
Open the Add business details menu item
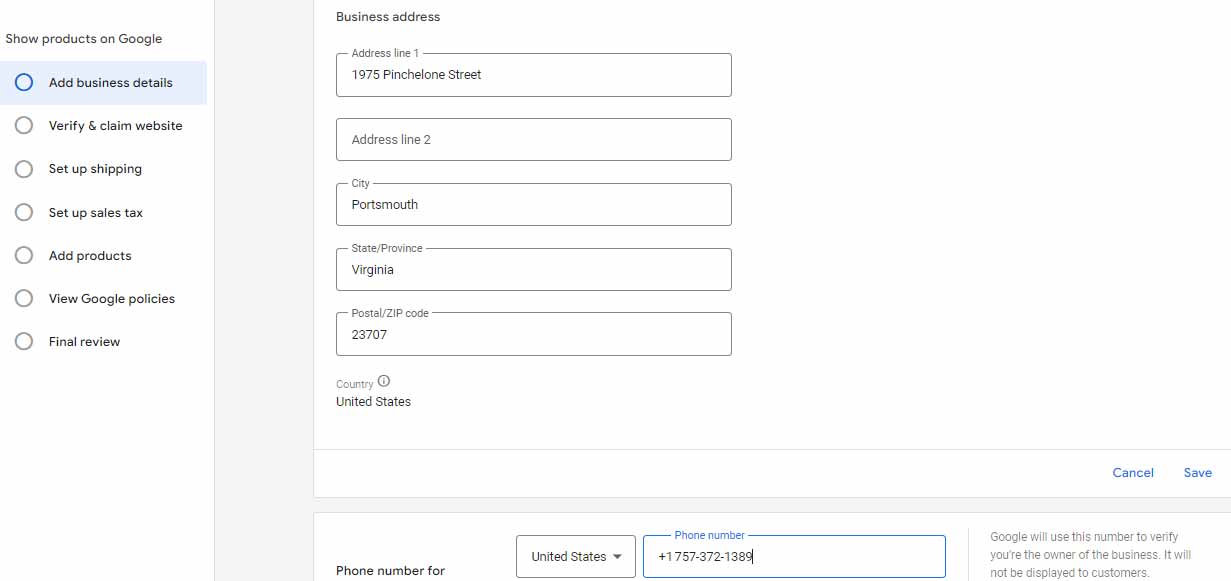(x=103, y=83)
